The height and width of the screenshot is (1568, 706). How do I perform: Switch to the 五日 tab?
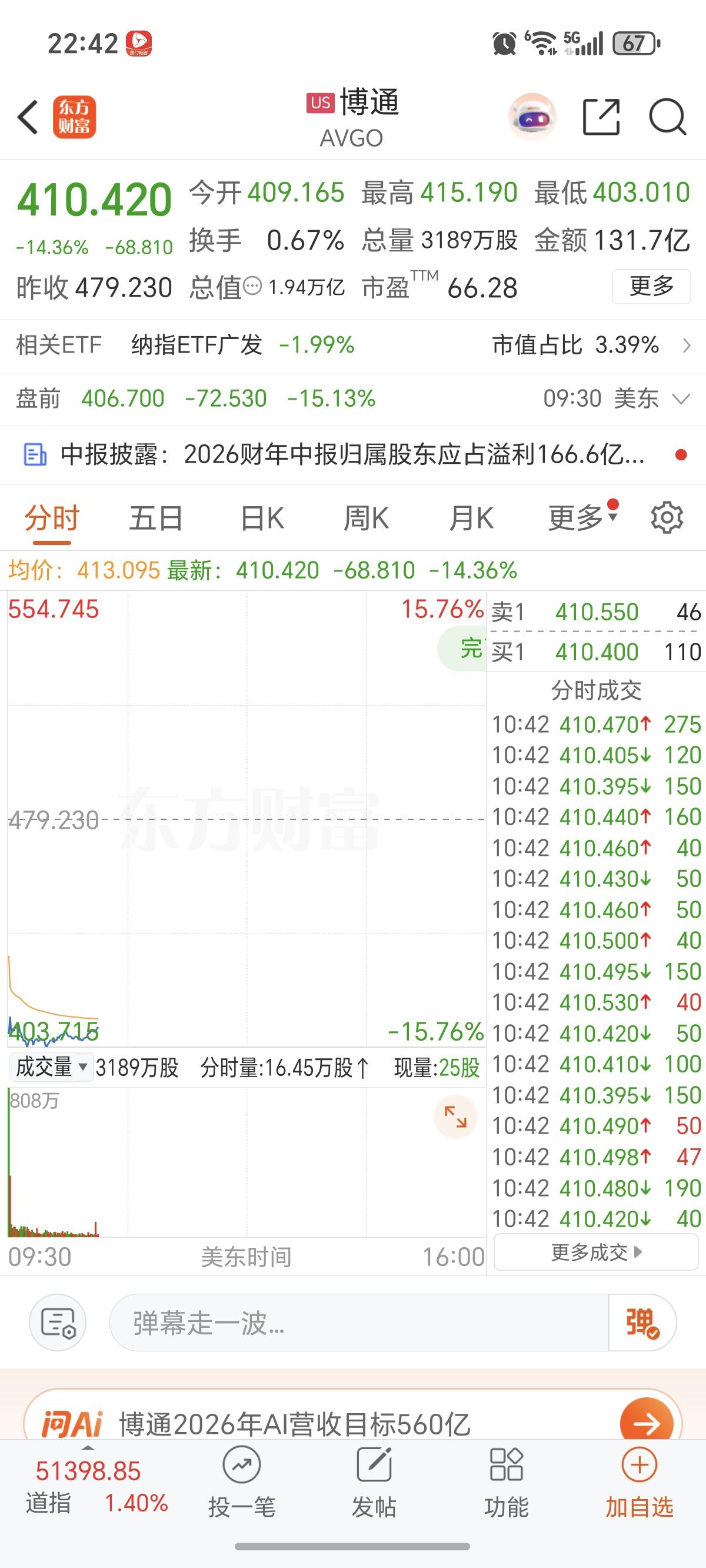[x=156, y=519]
